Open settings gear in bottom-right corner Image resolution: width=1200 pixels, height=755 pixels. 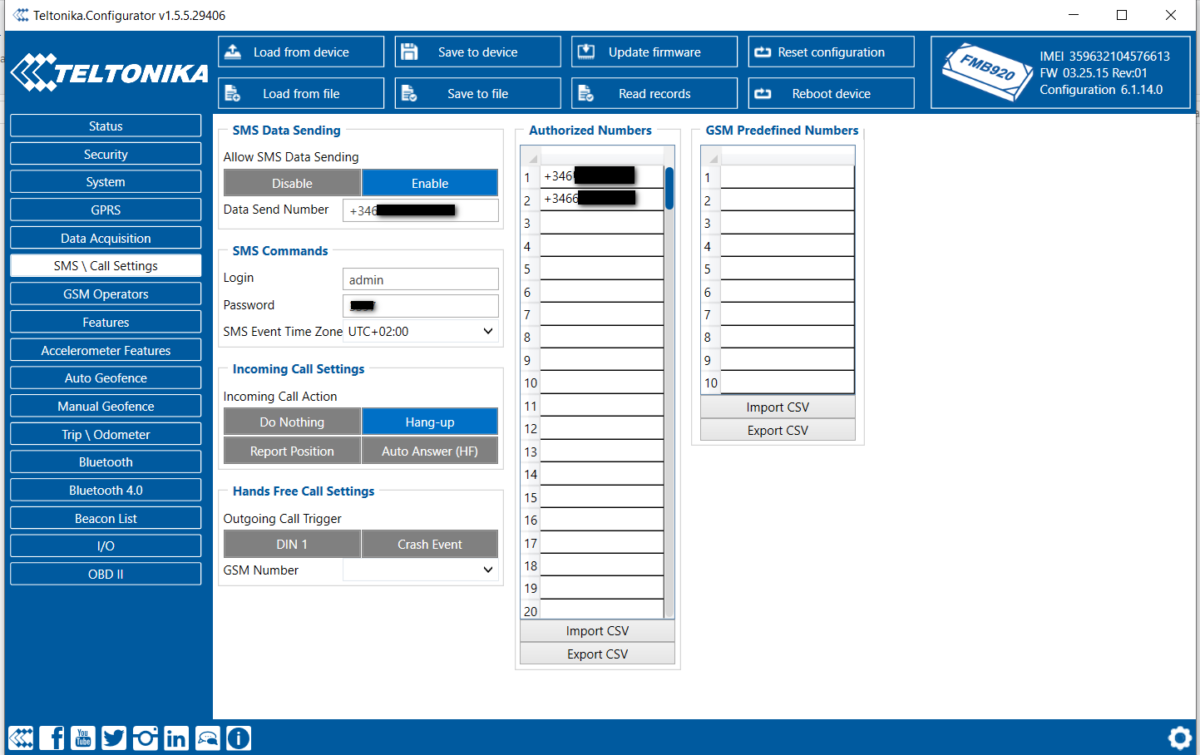coord(1178,737)
